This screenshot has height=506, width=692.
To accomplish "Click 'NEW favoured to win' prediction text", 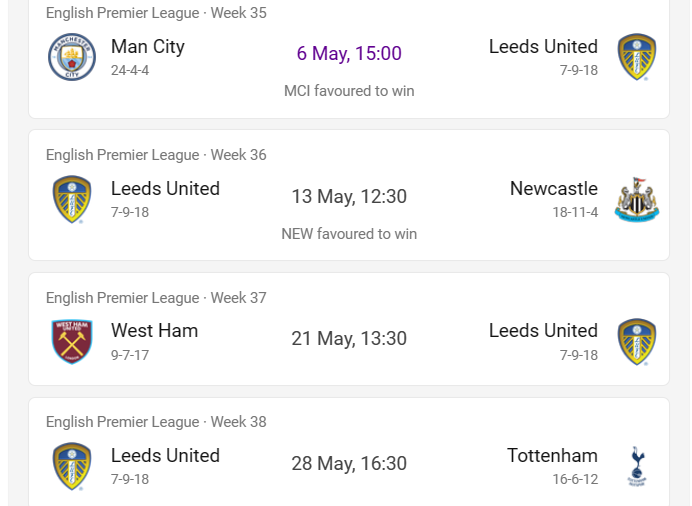I will pyautogui.click(x=349, y=234).
